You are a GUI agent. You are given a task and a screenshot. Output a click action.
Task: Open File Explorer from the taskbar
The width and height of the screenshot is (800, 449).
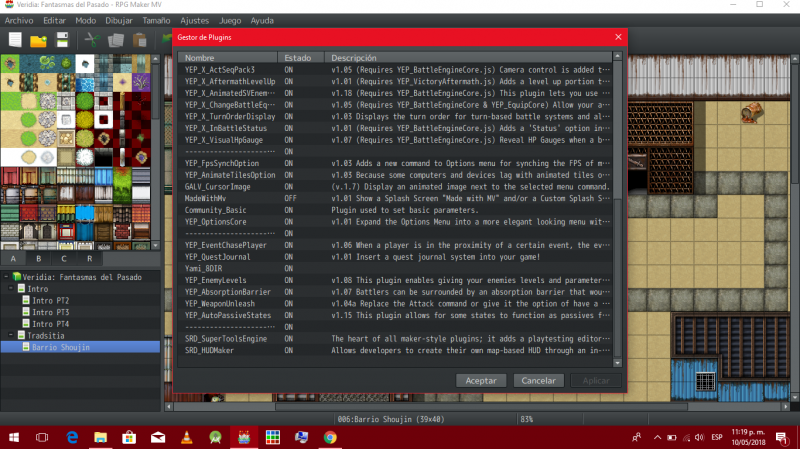coord(101,437)
